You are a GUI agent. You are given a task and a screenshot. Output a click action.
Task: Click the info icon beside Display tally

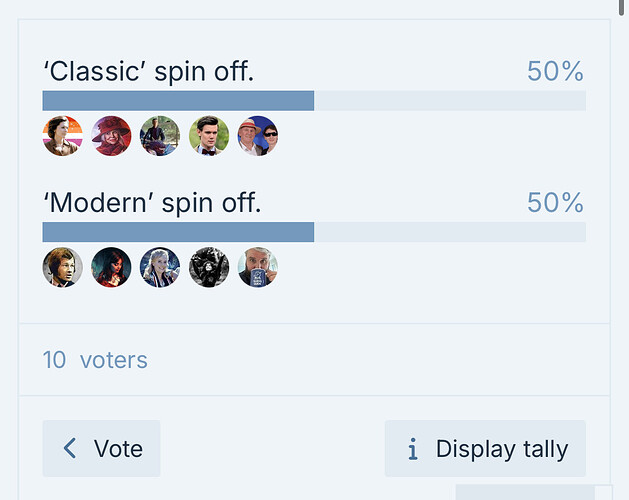pos(413,449)
